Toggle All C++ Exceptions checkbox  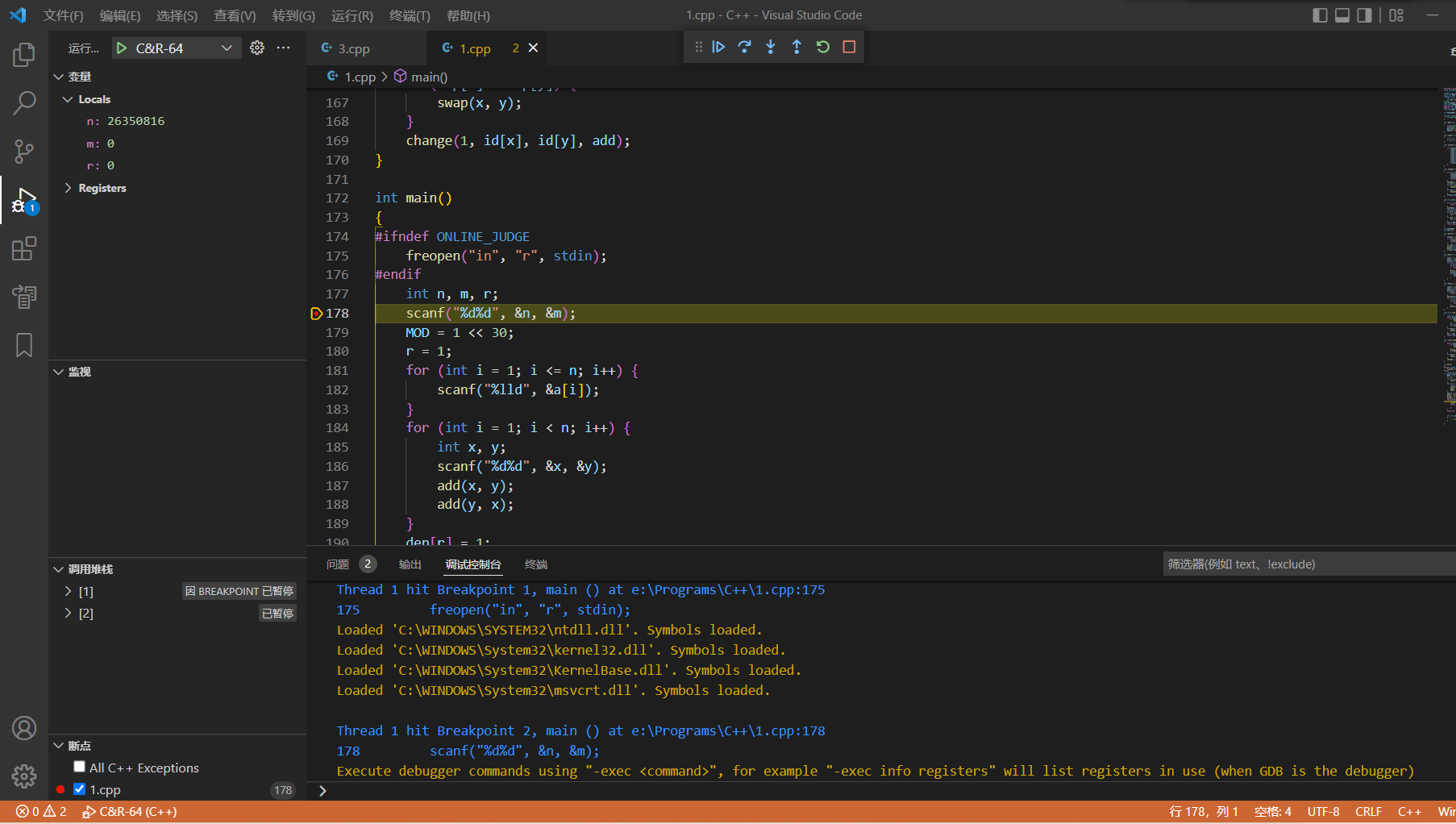79,767
